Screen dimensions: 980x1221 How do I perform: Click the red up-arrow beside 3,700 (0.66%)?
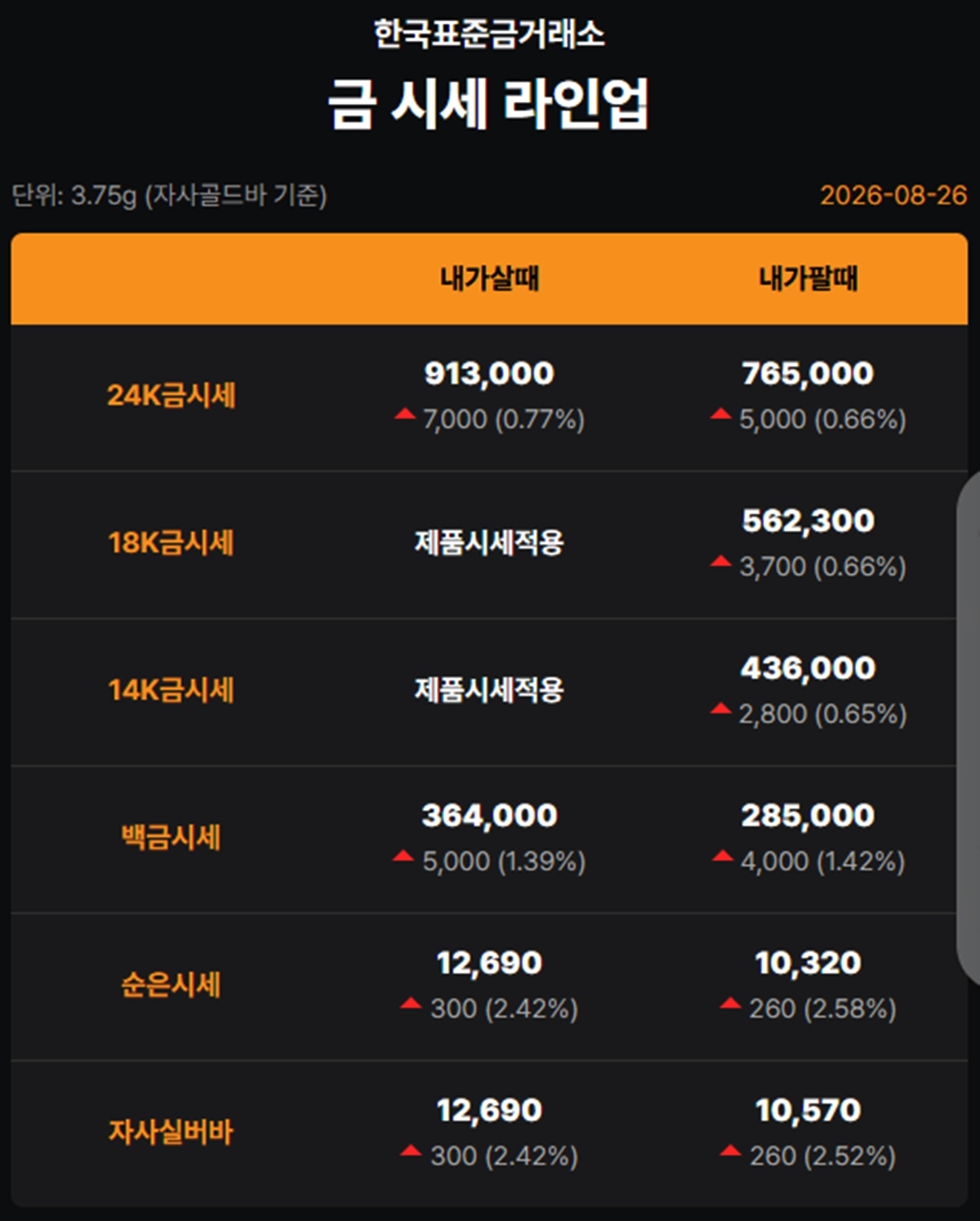tap(720, 561)
